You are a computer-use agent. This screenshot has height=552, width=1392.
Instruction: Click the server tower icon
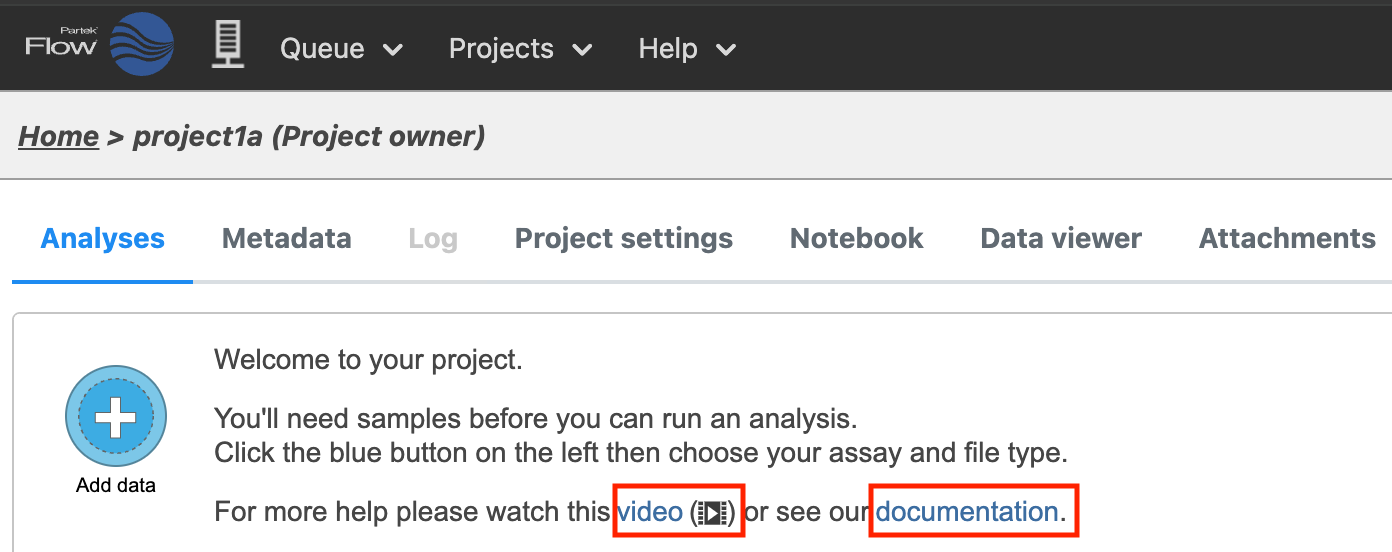click(x=228, y=46)
